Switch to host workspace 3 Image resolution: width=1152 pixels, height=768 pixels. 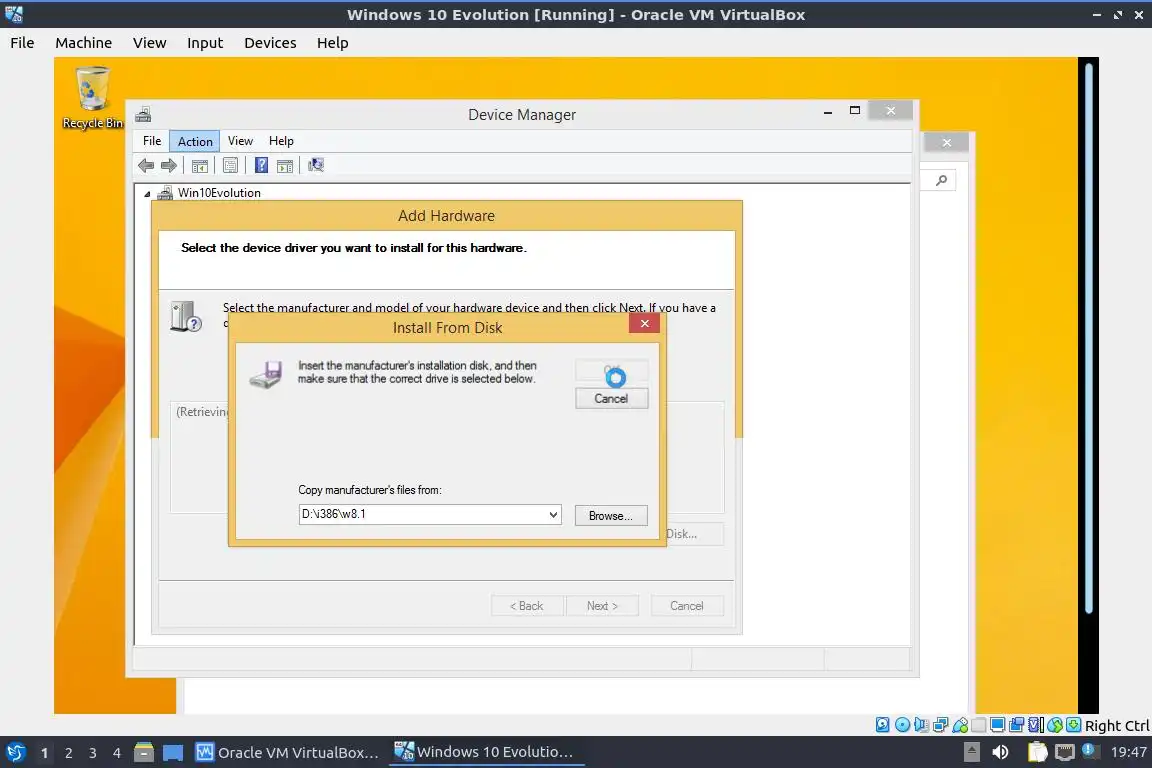coord(93,753)
